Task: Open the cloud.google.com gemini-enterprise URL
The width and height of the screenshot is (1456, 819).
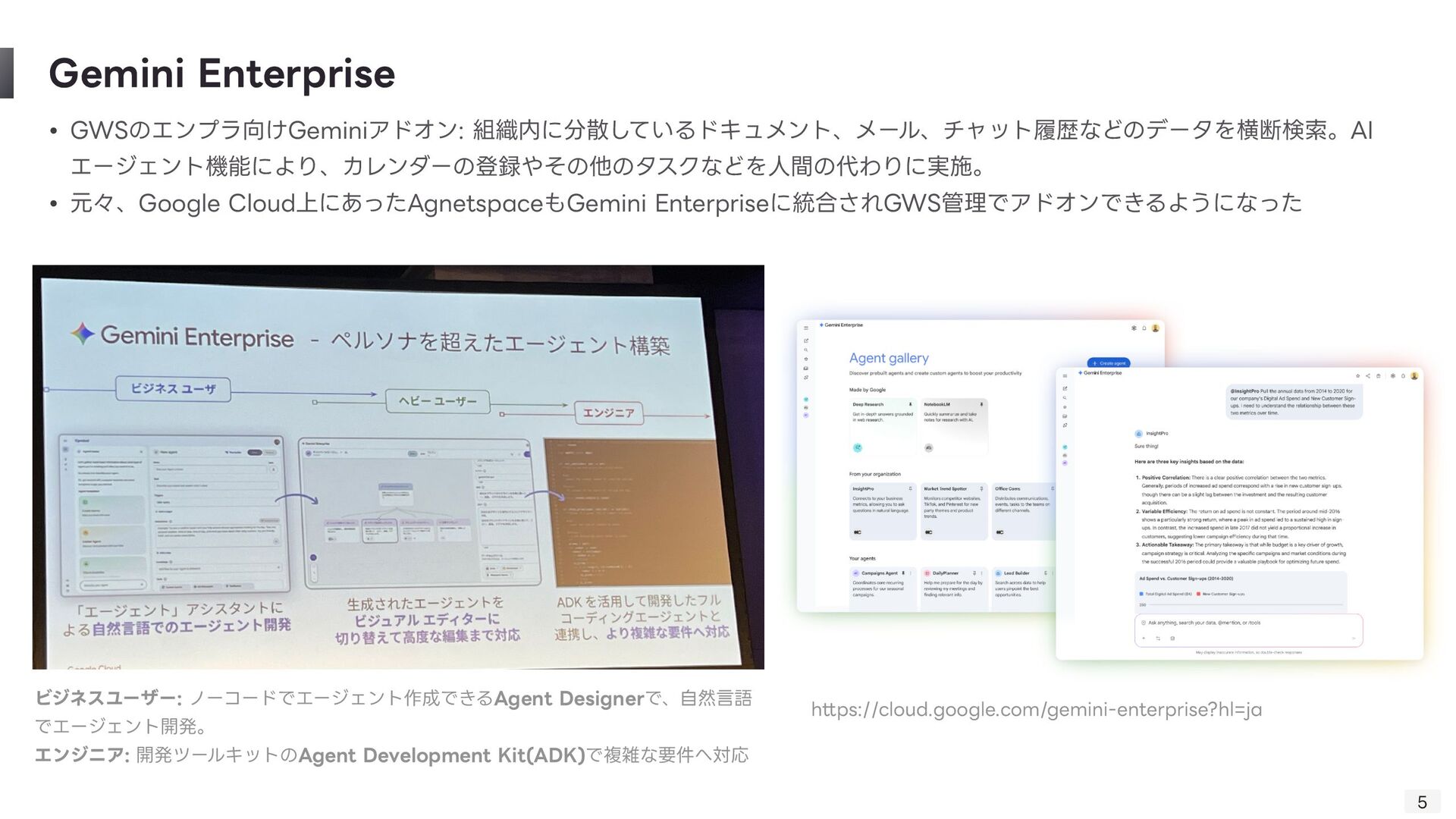Action: coord(1036,710)
